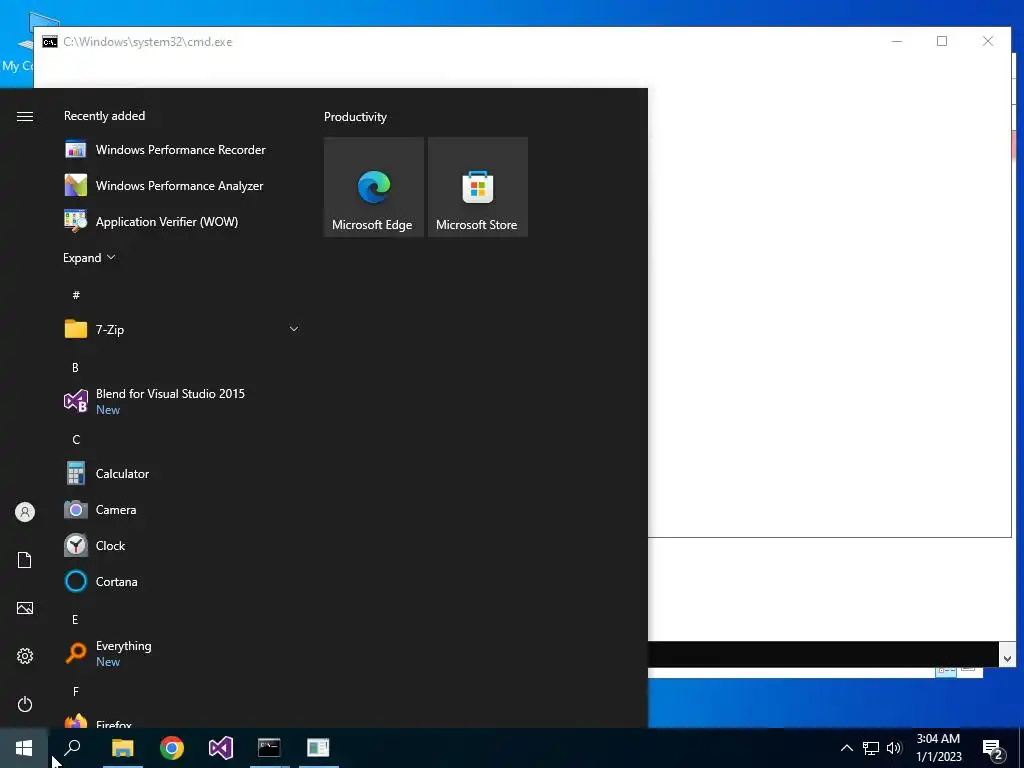Minimize the cmd.exe window
This screenshot has height=768, width=1024.
pos(897,41)
